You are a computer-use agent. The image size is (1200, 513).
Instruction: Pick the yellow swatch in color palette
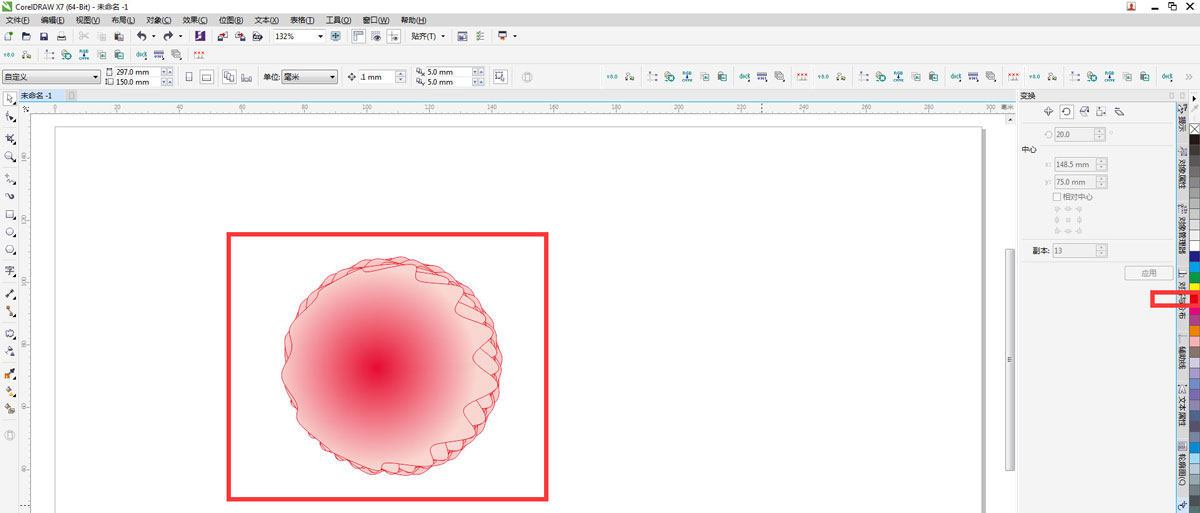point(1194,288)
